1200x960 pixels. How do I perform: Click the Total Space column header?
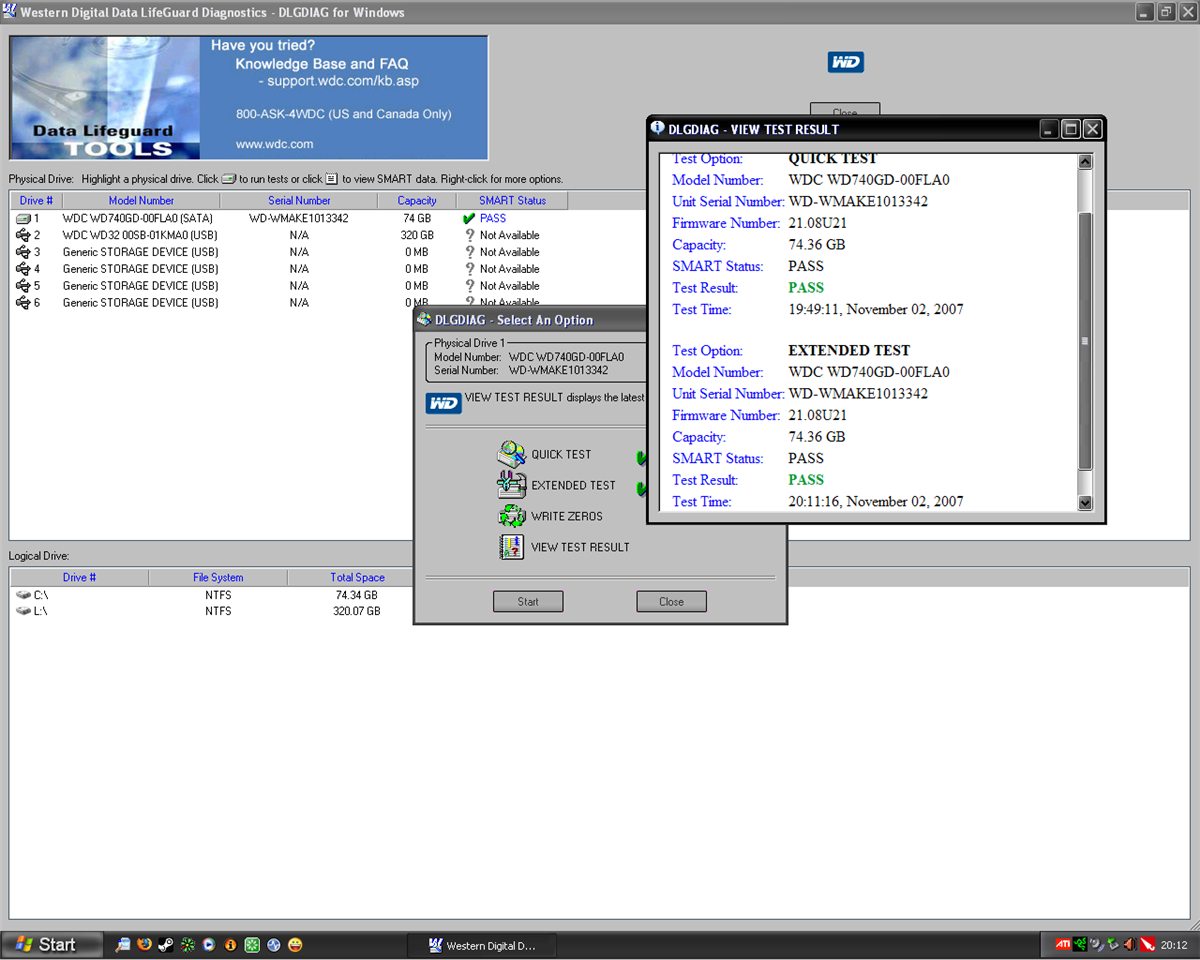coord(357,577)
